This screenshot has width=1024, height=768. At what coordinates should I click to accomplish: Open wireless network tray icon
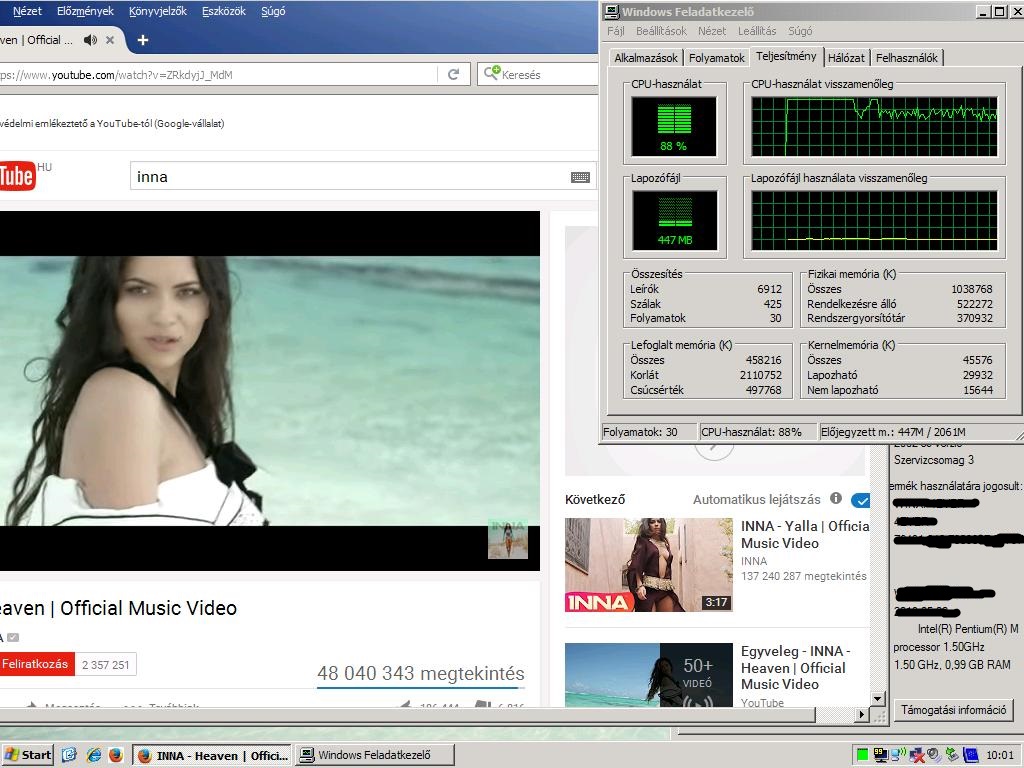[899, 755]
